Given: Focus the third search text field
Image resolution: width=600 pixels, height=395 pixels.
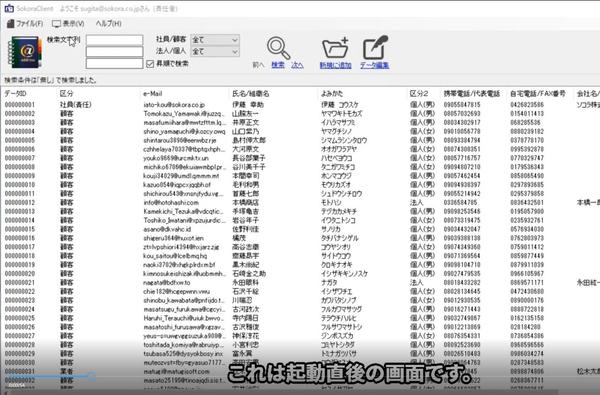Looking at the screenshot, I should coord(114,64).
